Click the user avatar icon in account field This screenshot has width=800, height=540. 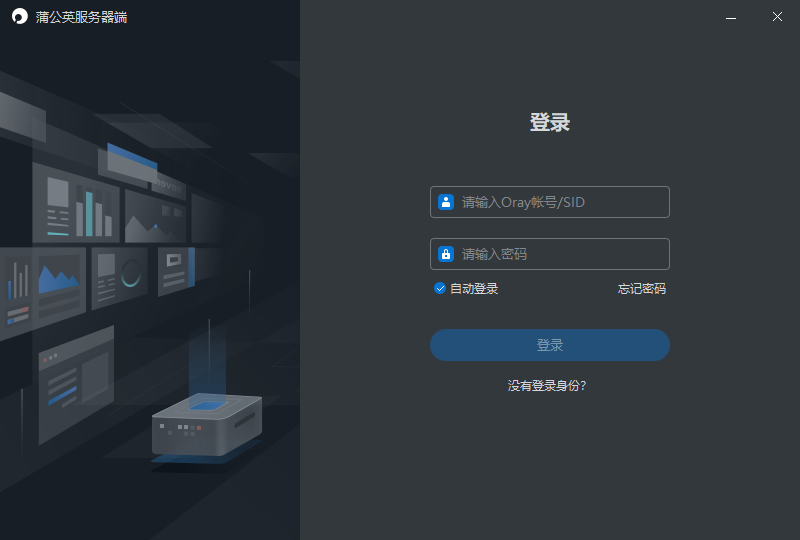446,202
